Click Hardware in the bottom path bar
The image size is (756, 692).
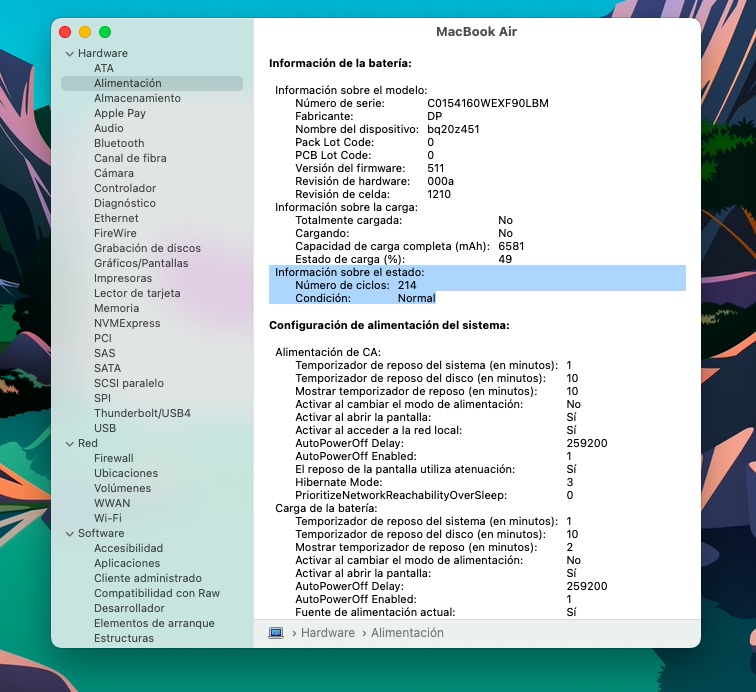[x=327, y=633]
